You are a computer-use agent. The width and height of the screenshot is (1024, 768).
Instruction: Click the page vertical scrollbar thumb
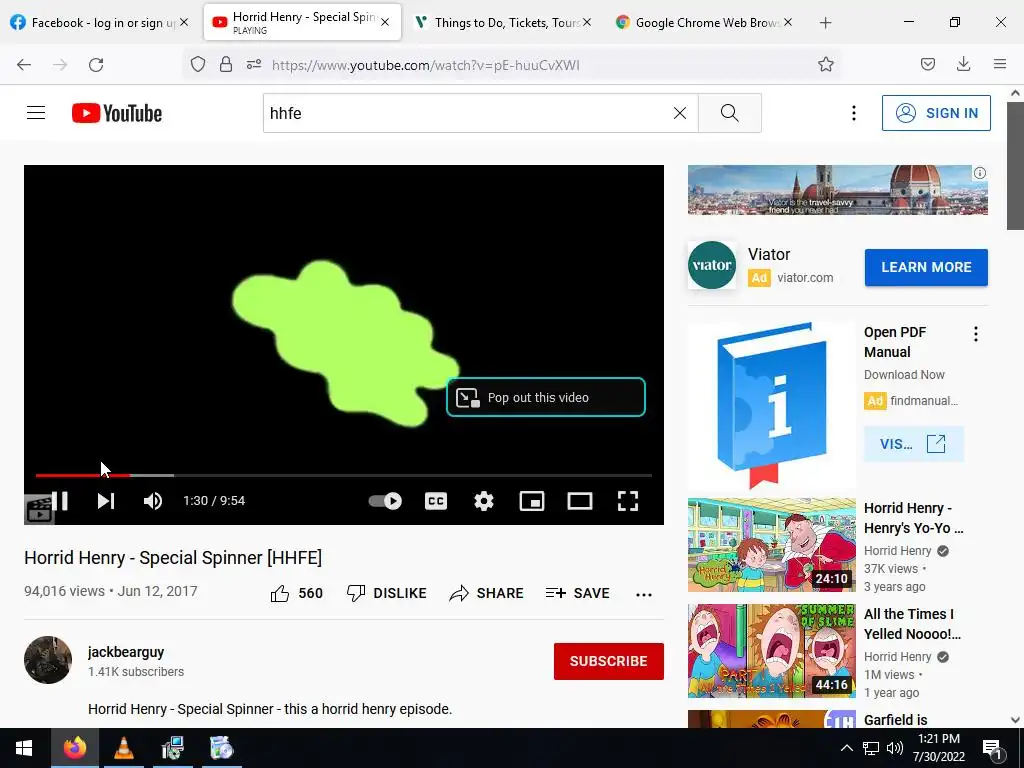click(1015, 165)
